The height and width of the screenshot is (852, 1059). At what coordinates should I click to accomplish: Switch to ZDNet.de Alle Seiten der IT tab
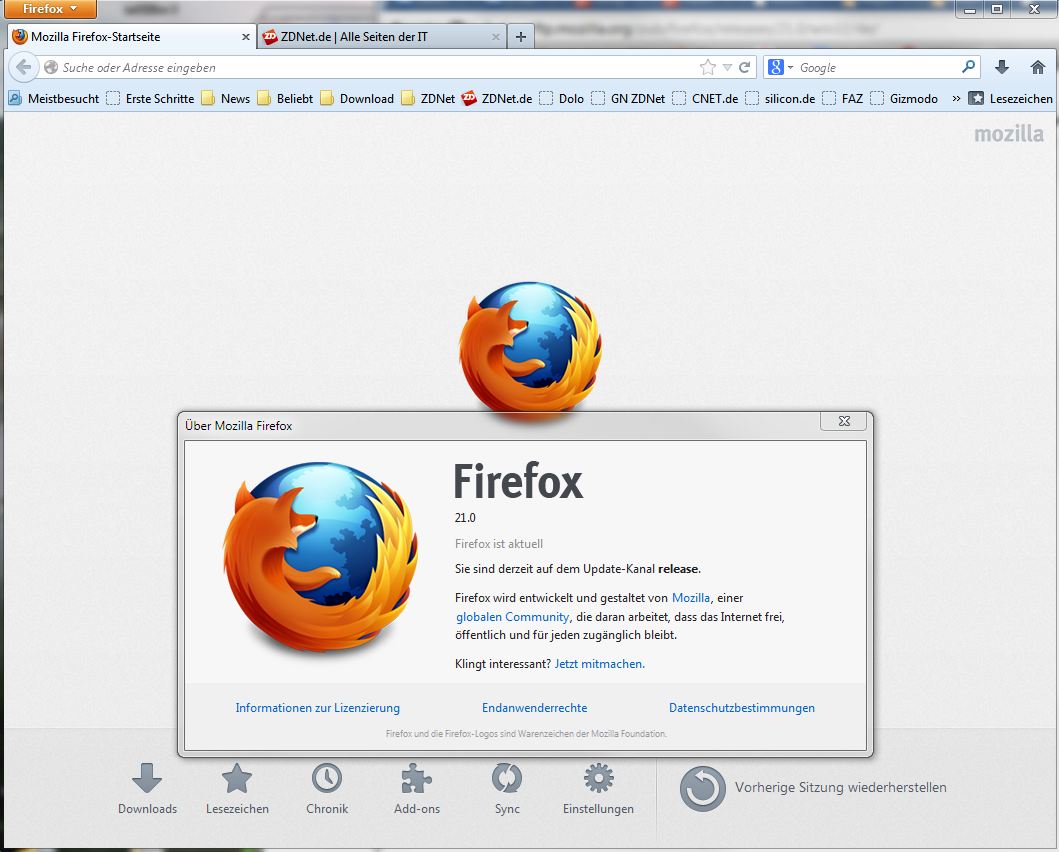pyautogui.click(x=382, y=37)
